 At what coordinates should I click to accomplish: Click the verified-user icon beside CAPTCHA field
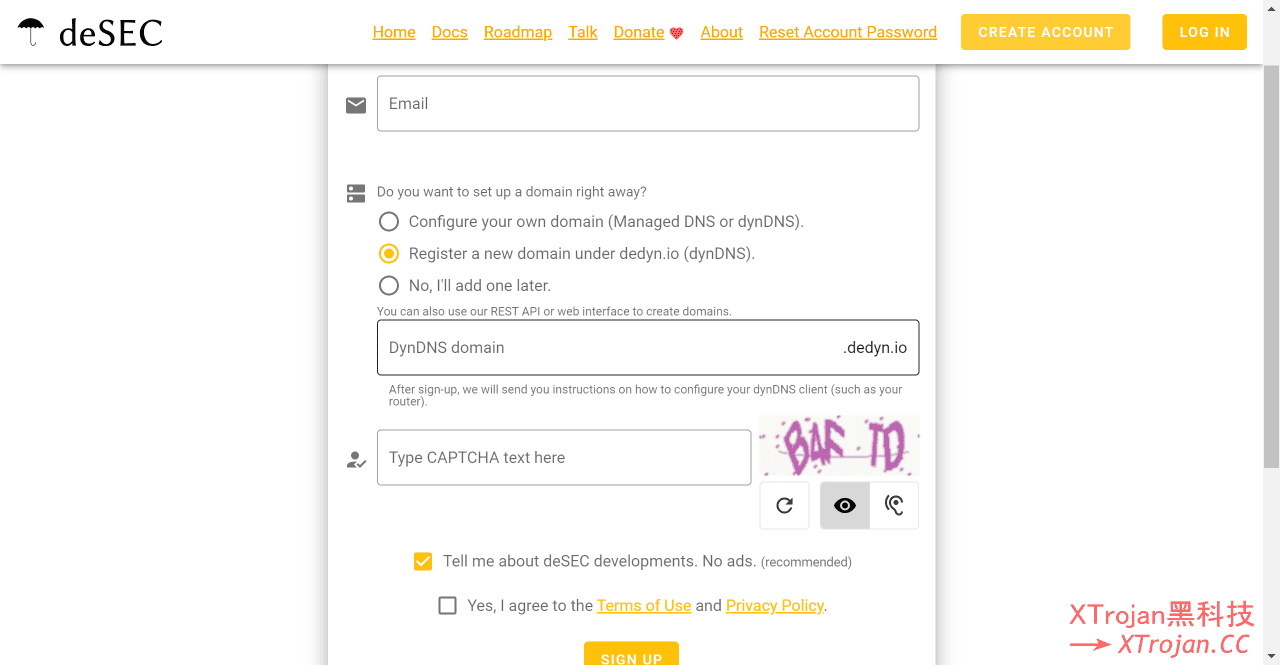pyautogui.click(x=356, y=460)
